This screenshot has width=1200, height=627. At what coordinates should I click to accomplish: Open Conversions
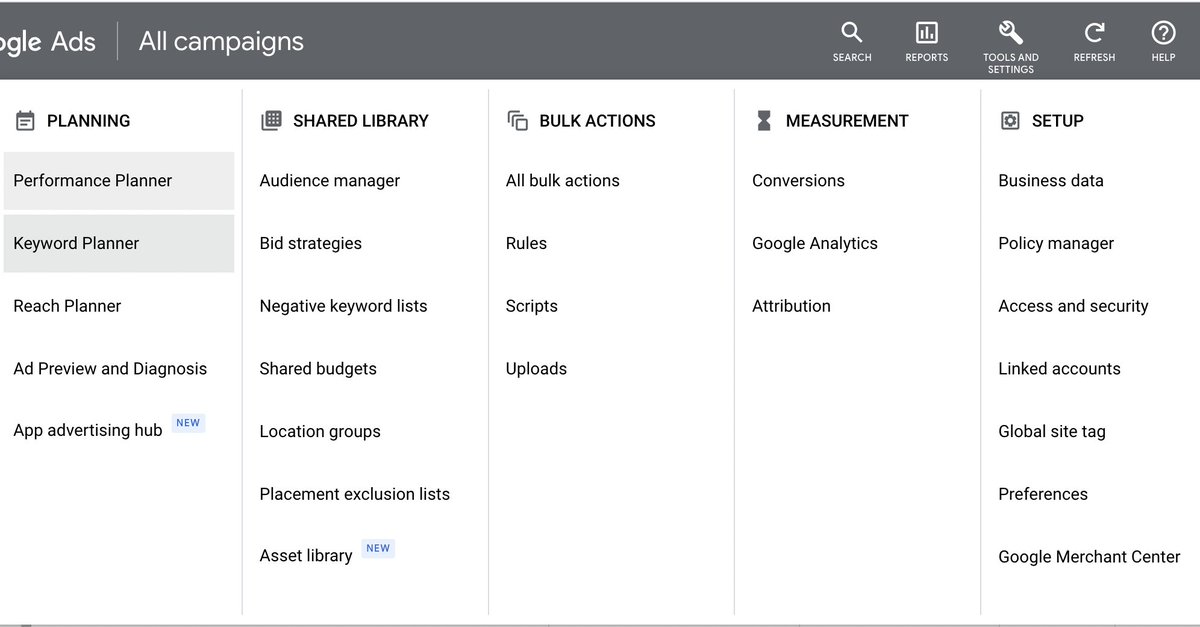coord(798,181)
